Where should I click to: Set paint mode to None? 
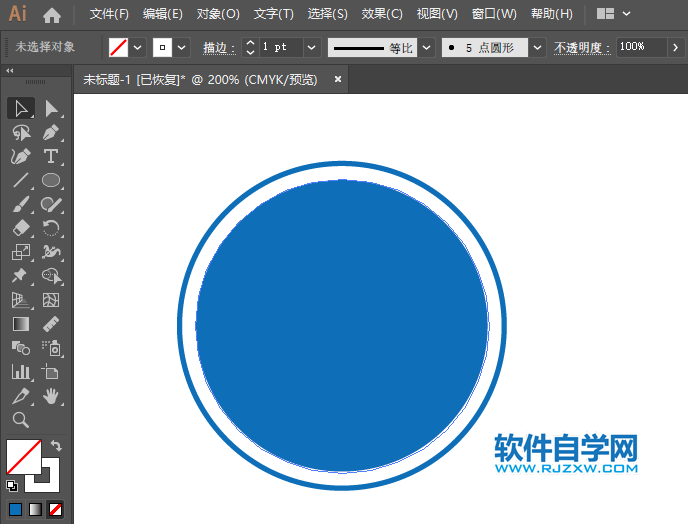coord(55,509)
